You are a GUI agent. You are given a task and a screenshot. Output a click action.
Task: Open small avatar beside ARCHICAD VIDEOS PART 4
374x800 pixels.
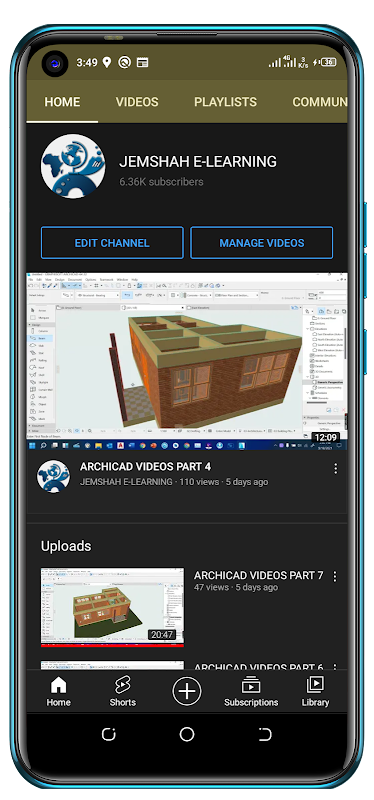pos(54,476)
